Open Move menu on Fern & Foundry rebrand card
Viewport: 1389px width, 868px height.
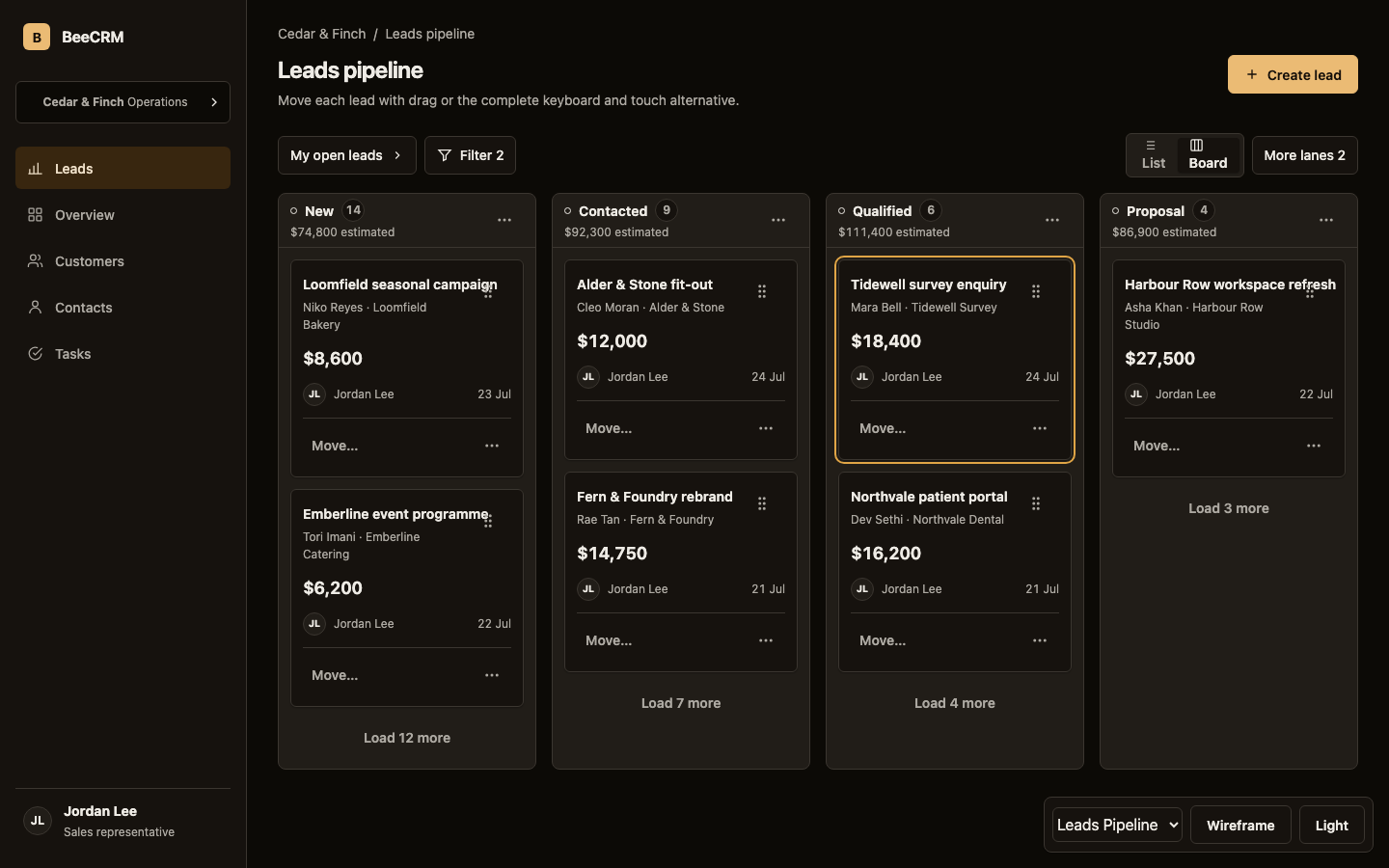(609, 640)
